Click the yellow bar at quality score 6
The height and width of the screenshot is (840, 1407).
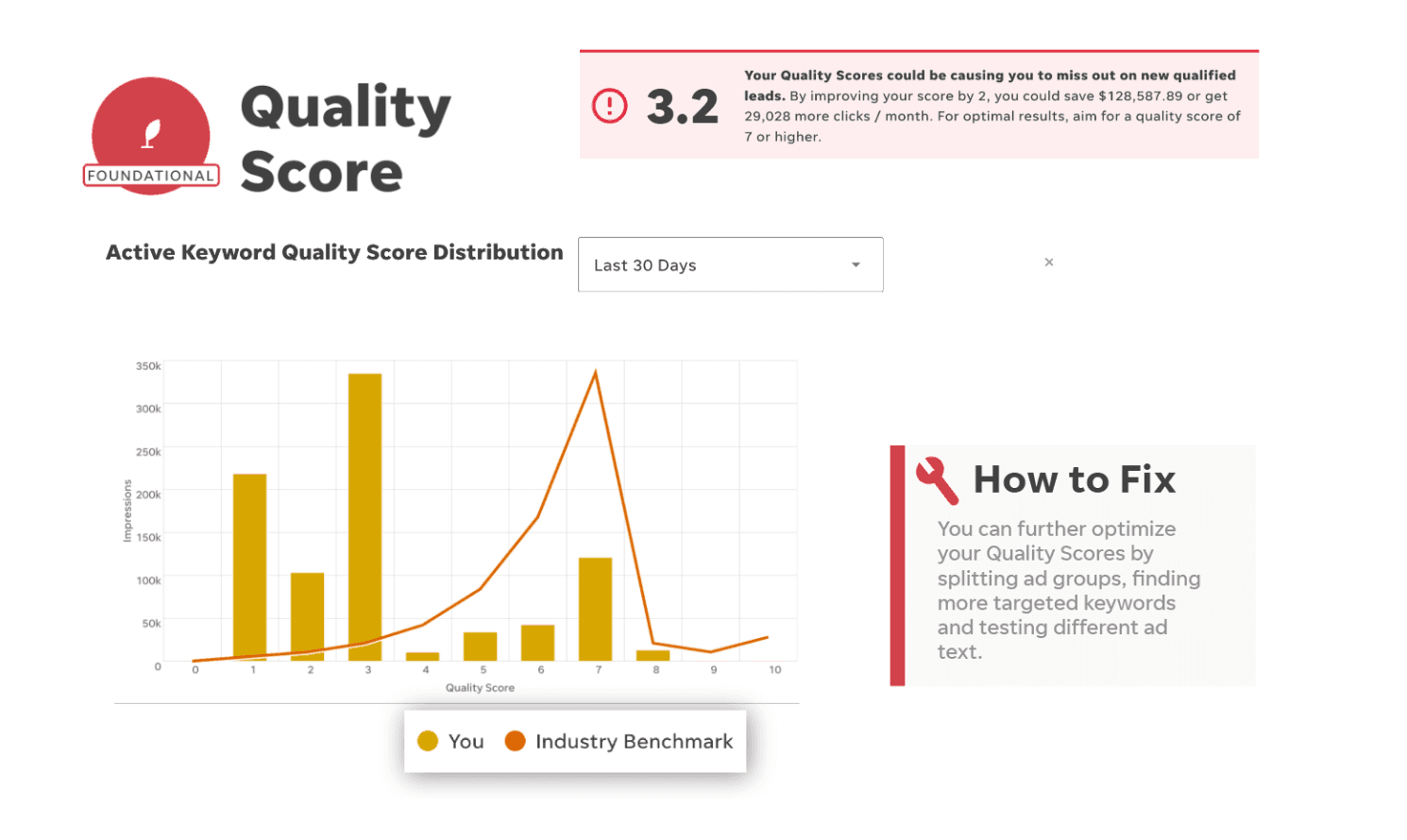pos(538,643)
